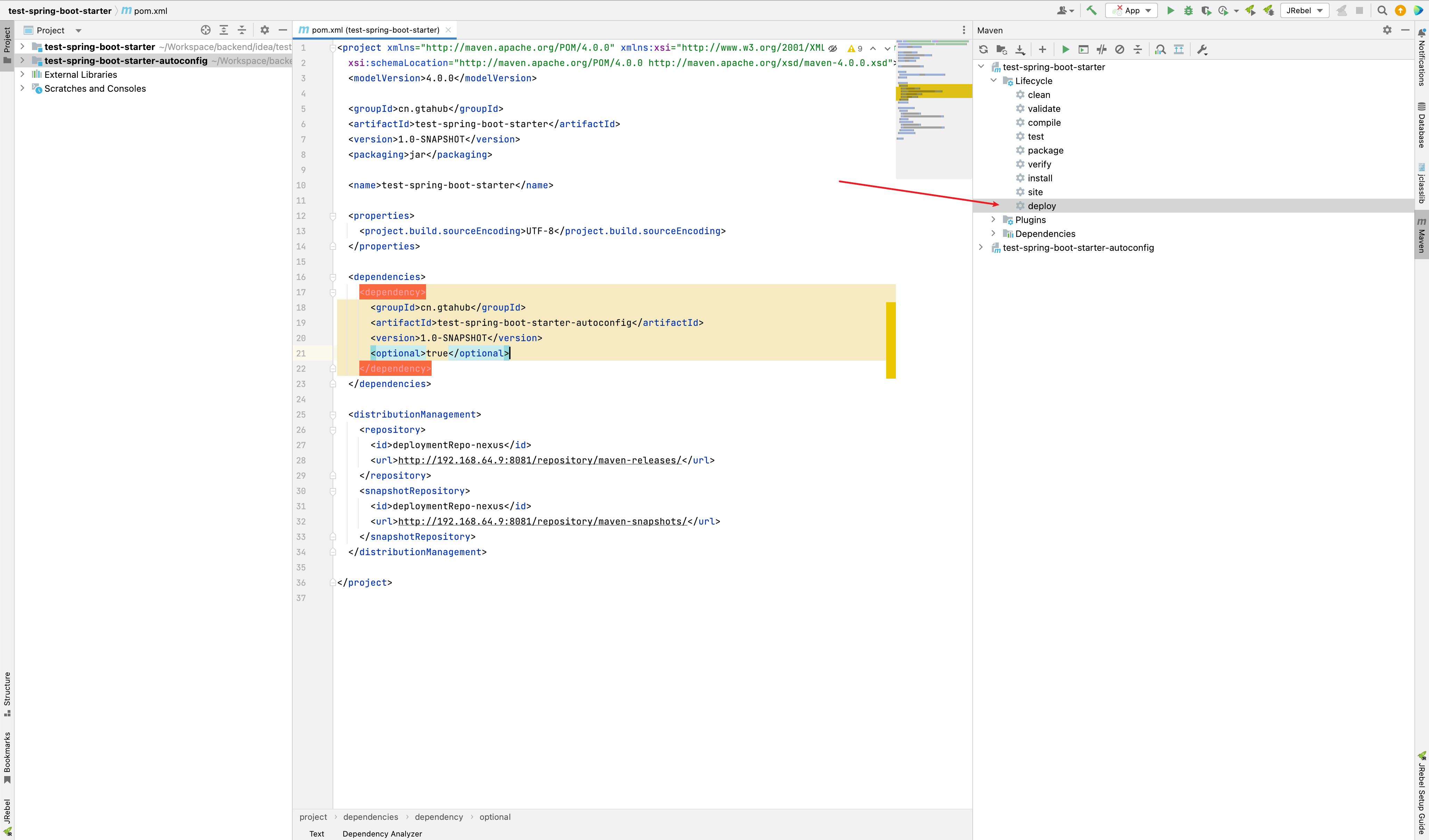Open Maven Settings wrench icon

(x=1202, y=49)
